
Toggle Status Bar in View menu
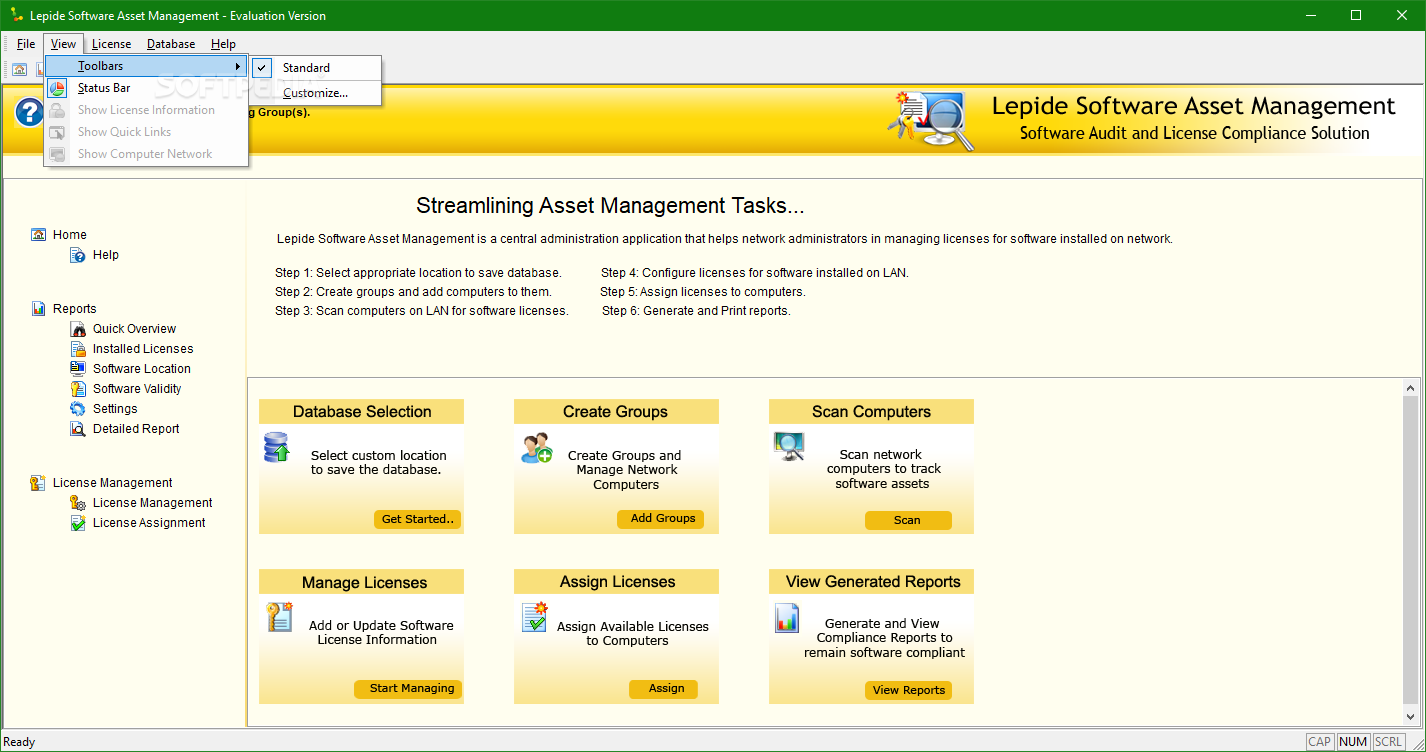146,88
